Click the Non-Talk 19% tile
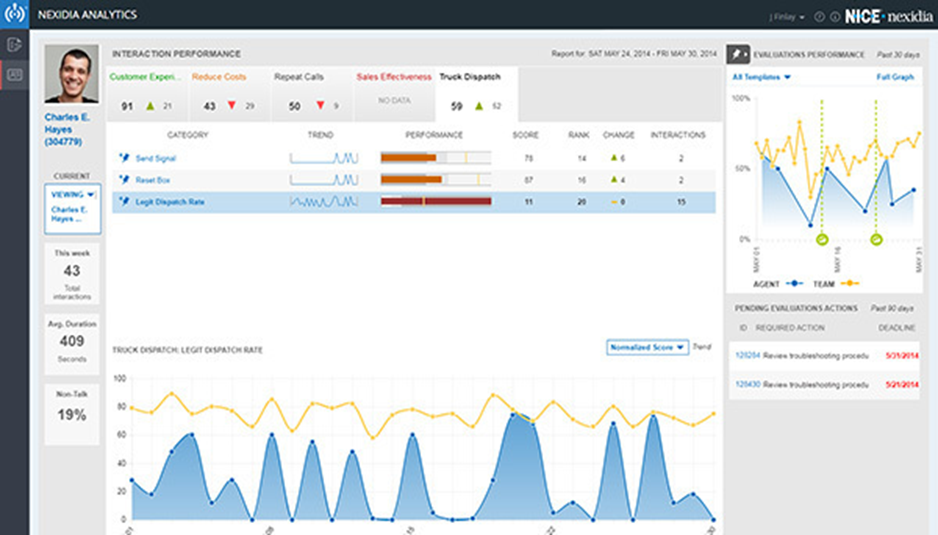Image resolution: width=938 pixels, height=535 pixels. click(x=72, y=414)
